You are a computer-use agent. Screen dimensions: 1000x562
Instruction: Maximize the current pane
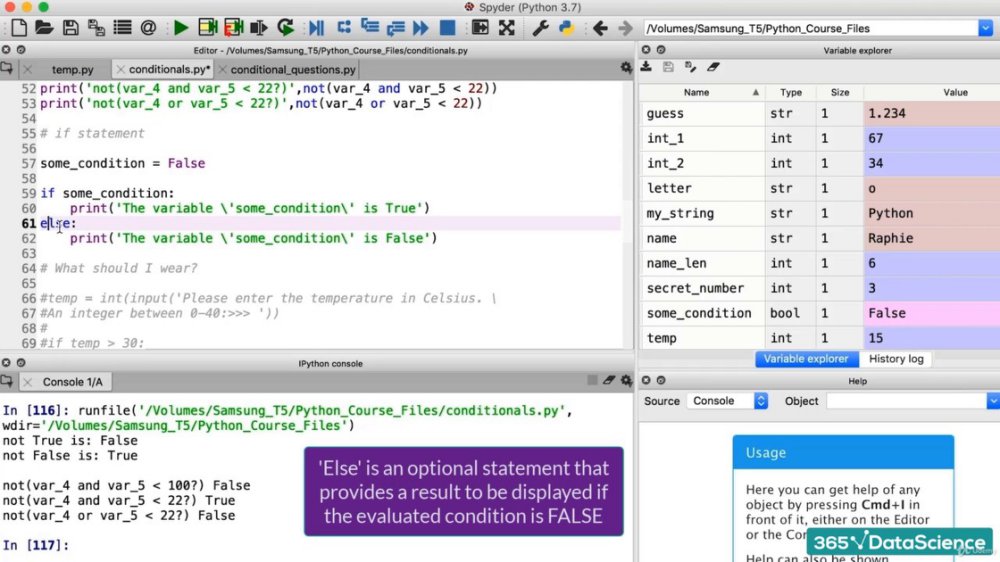[x=480, y=27]
